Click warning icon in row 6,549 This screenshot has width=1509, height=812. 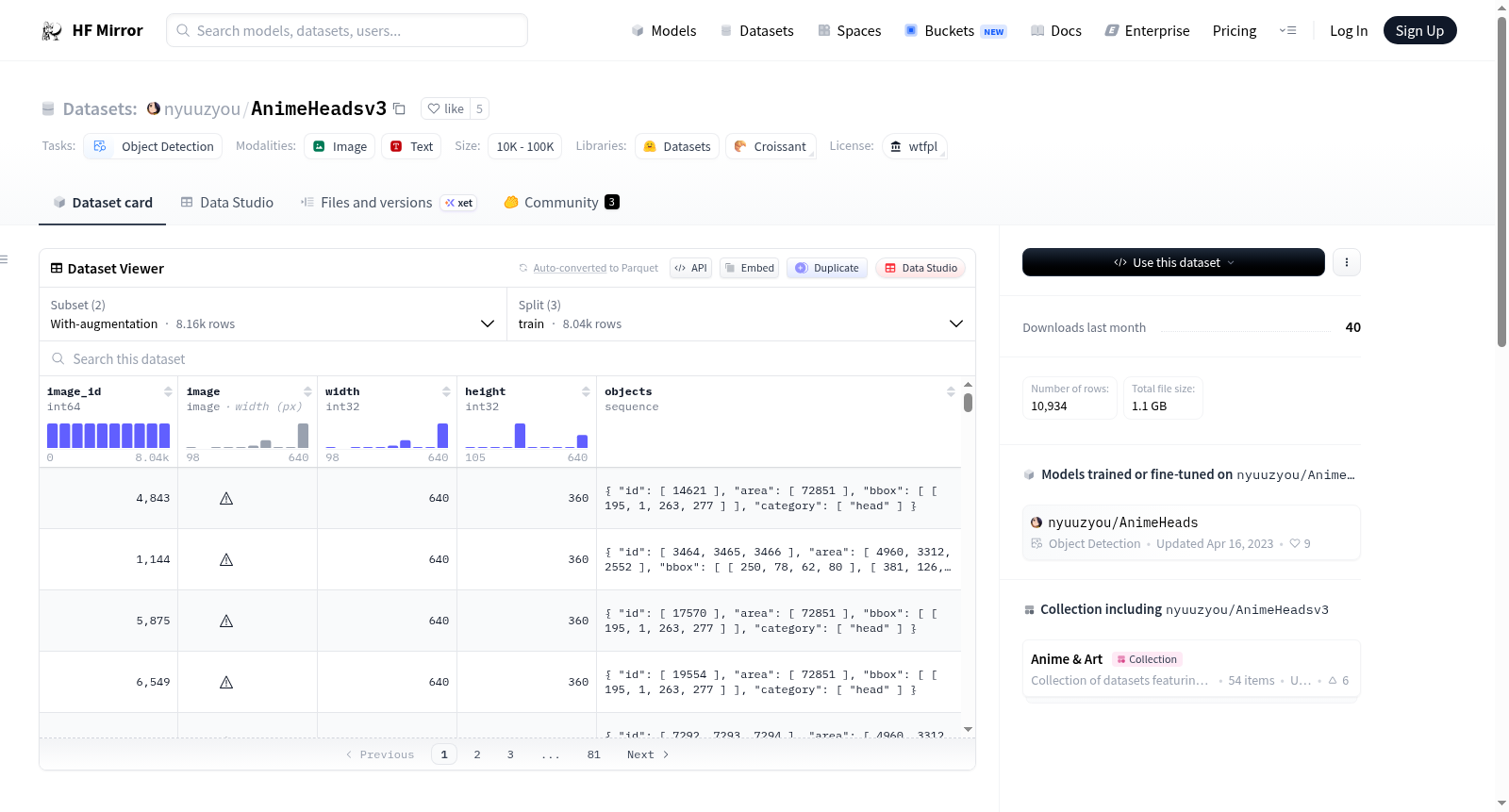tap(226, 682)
